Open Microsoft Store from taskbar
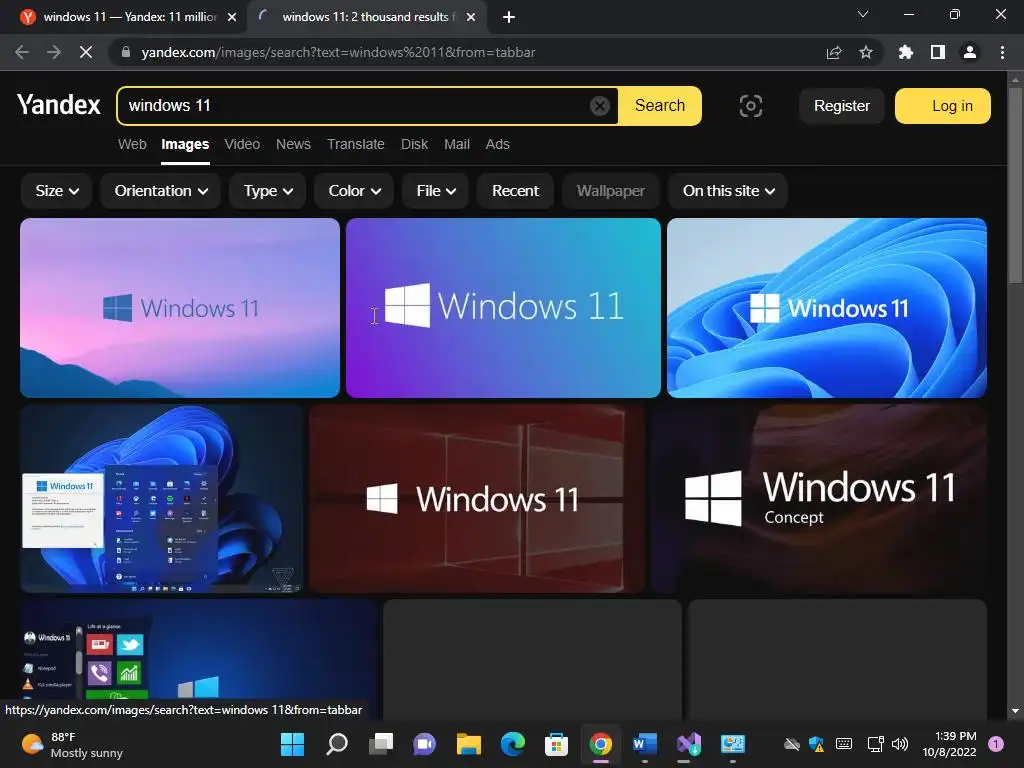This screenshot has height=768, width=1024. 556,744
